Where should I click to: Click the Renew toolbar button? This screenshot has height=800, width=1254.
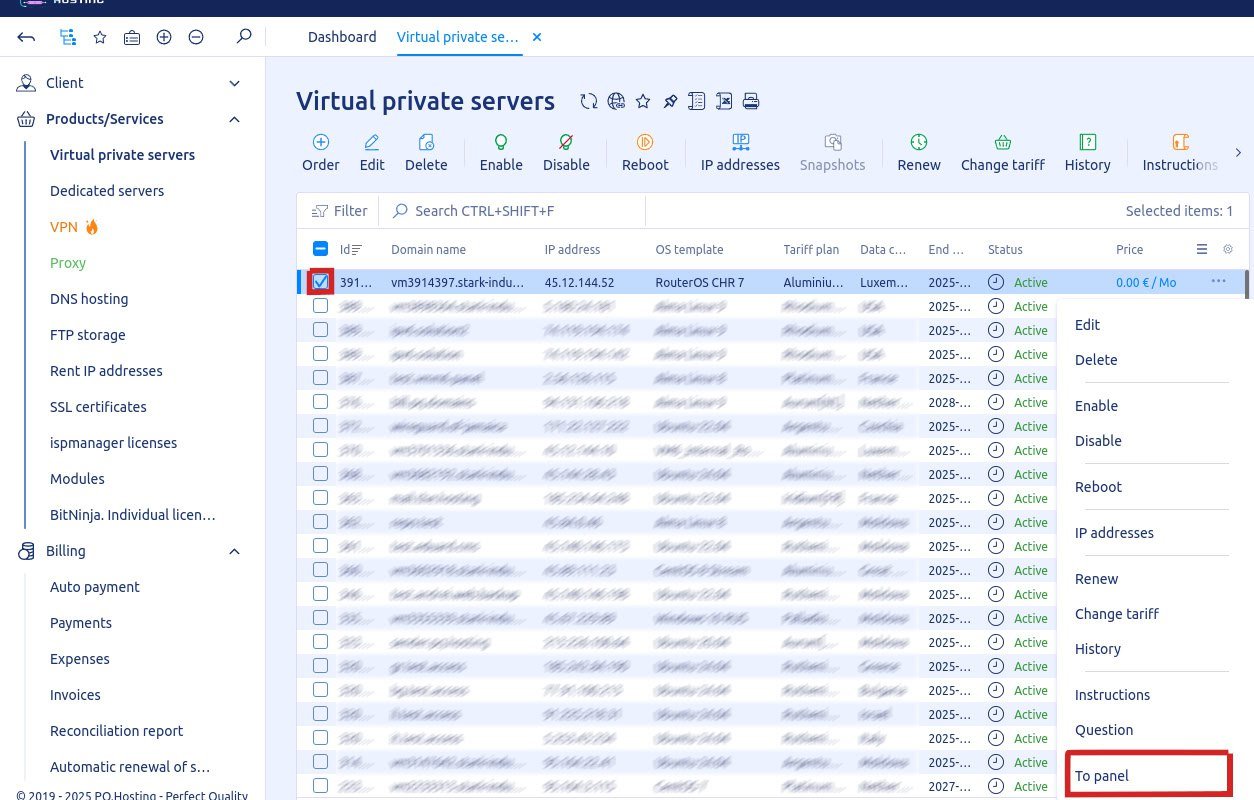coord(919,153)
